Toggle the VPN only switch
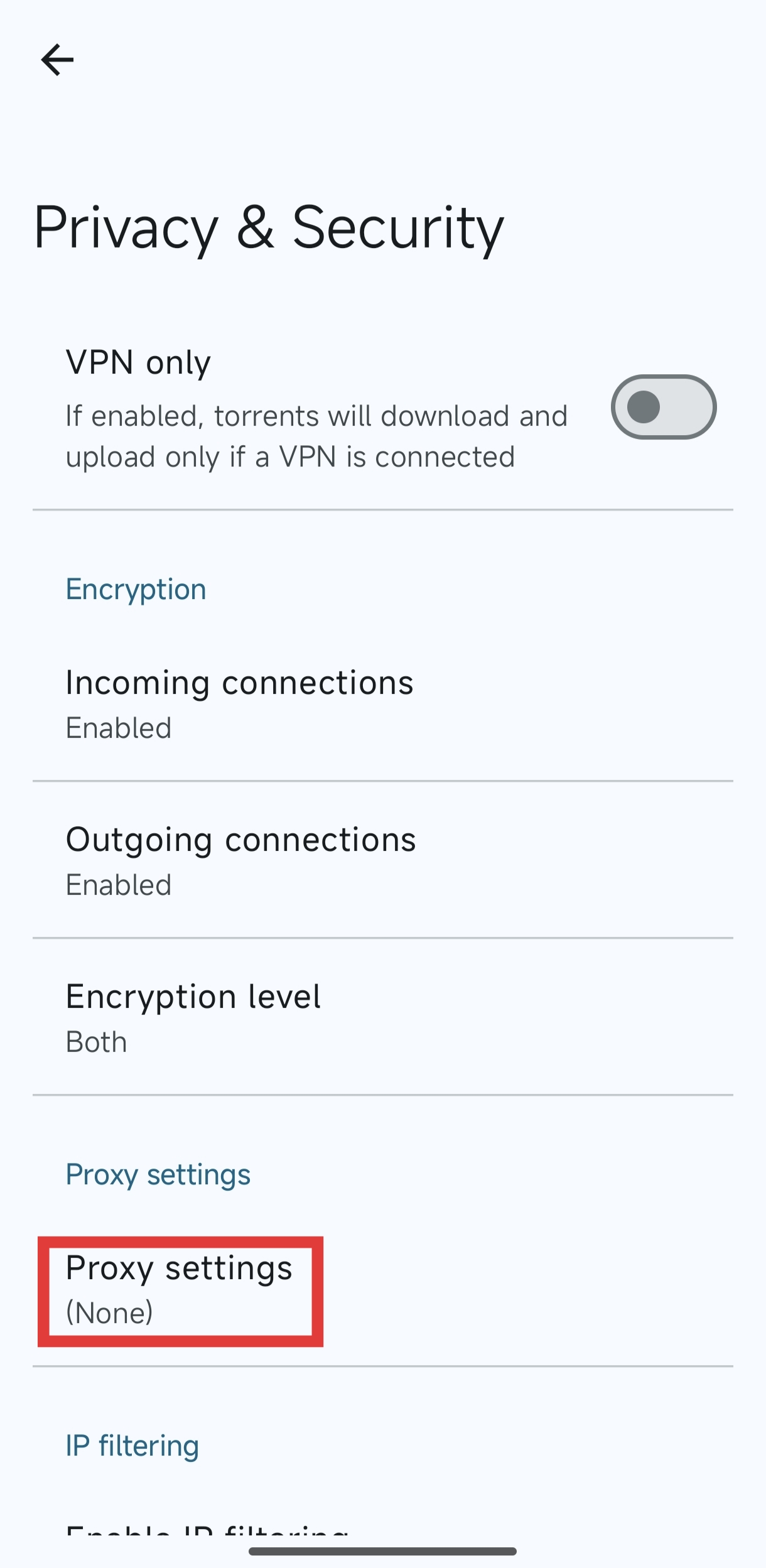Screen dimensions: 766x1568 click(x=663, y=407)
